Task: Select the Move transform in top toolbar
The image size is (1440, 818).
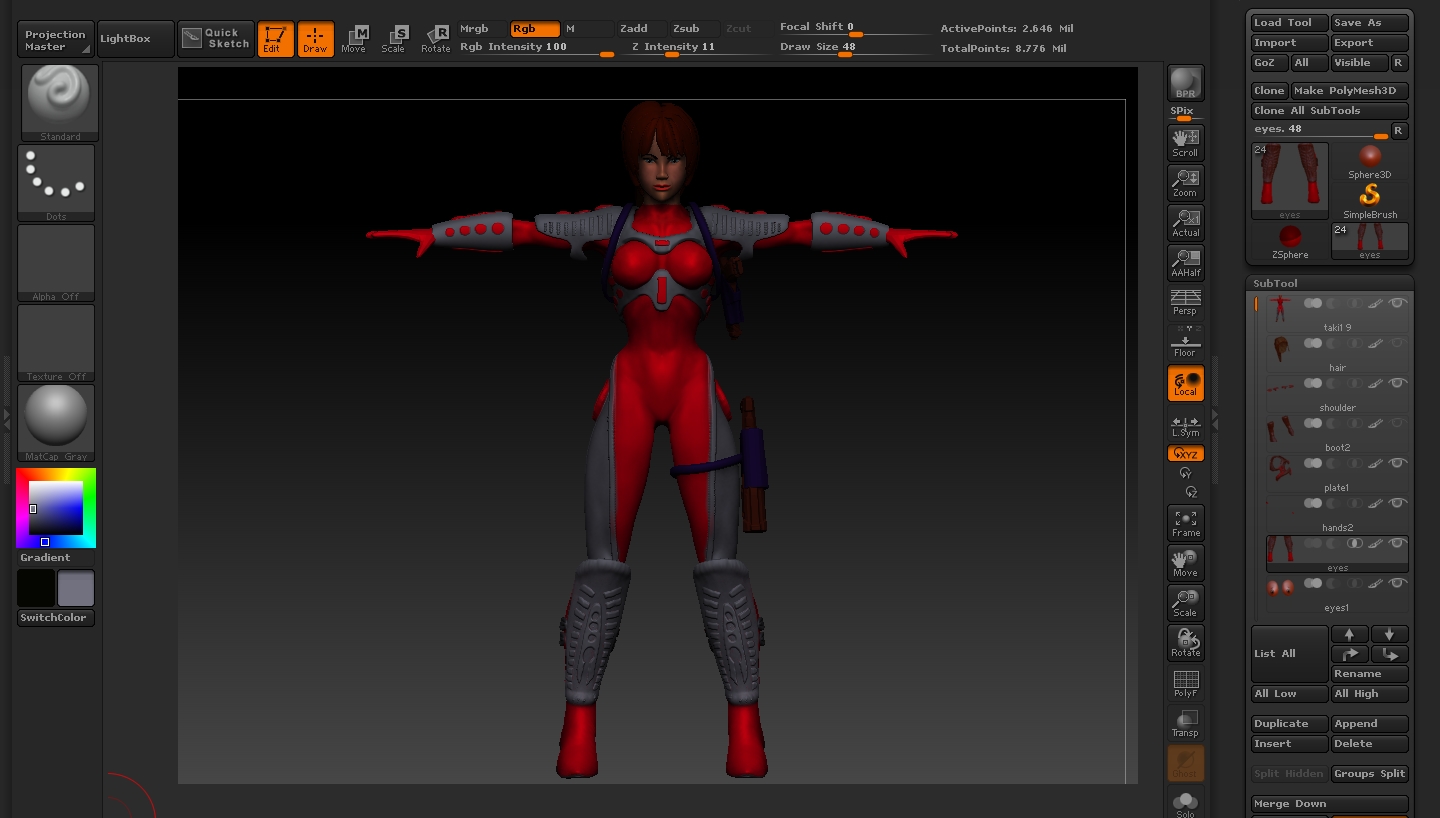Action: tap(354, 39)
